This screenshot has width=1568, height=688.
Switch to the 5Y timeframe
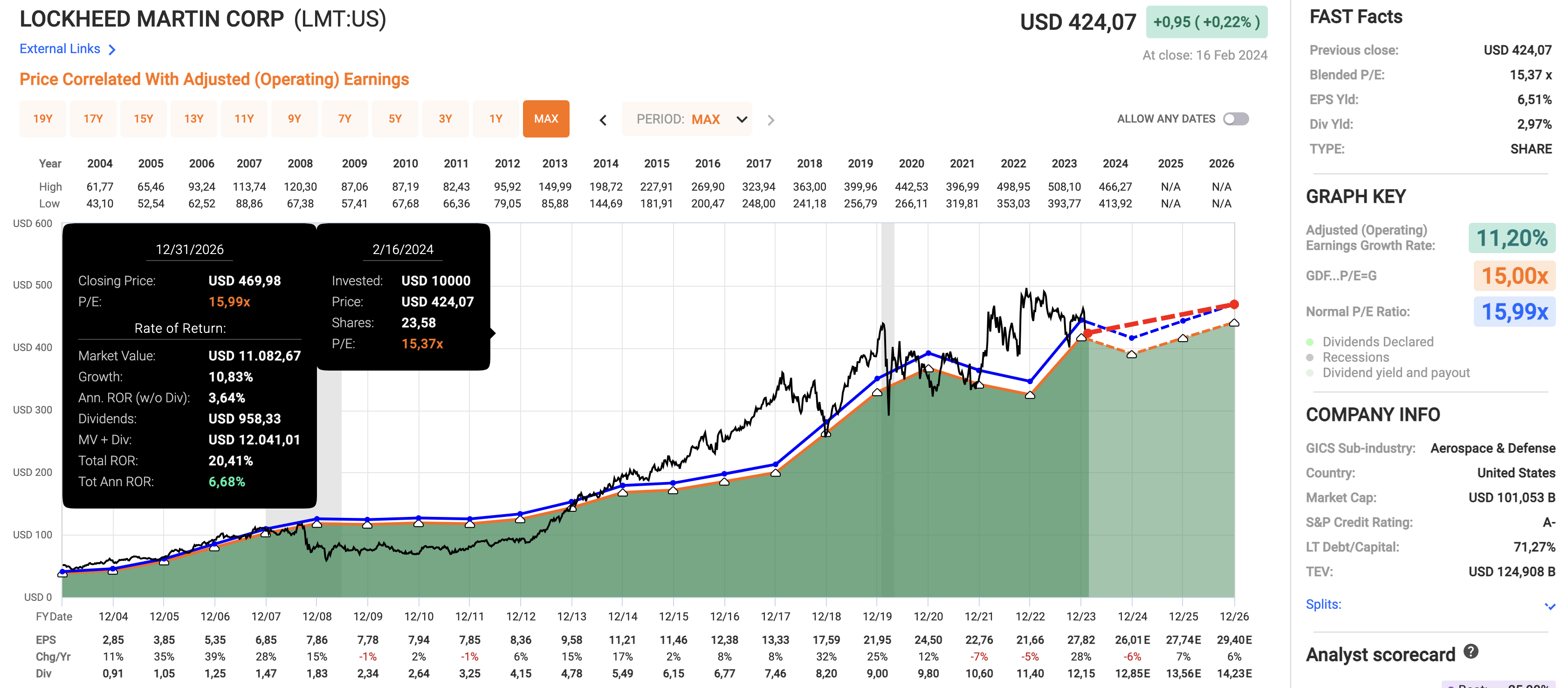point(395,119)
